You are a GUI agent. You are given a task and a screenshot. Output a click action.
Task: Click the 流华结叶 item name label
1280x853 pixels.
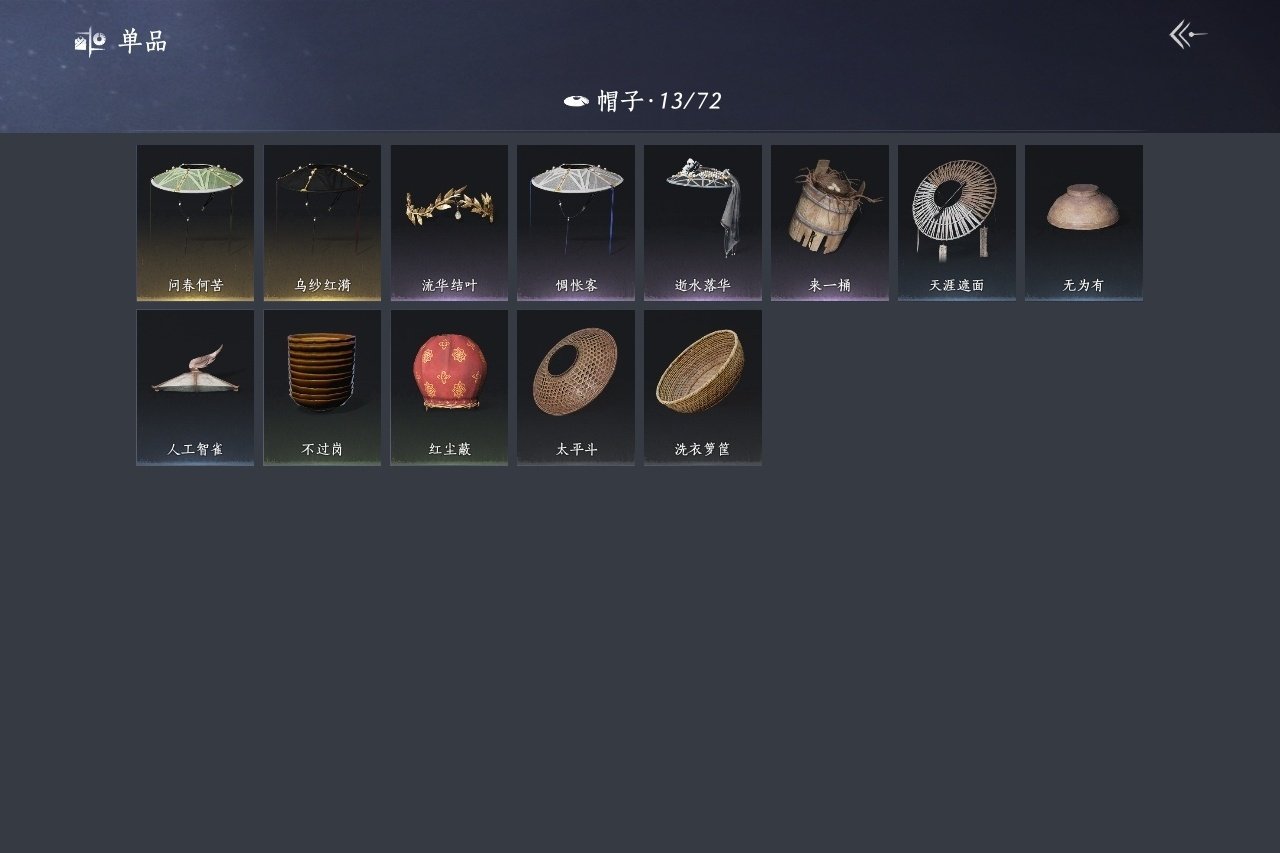pos(449,286)
